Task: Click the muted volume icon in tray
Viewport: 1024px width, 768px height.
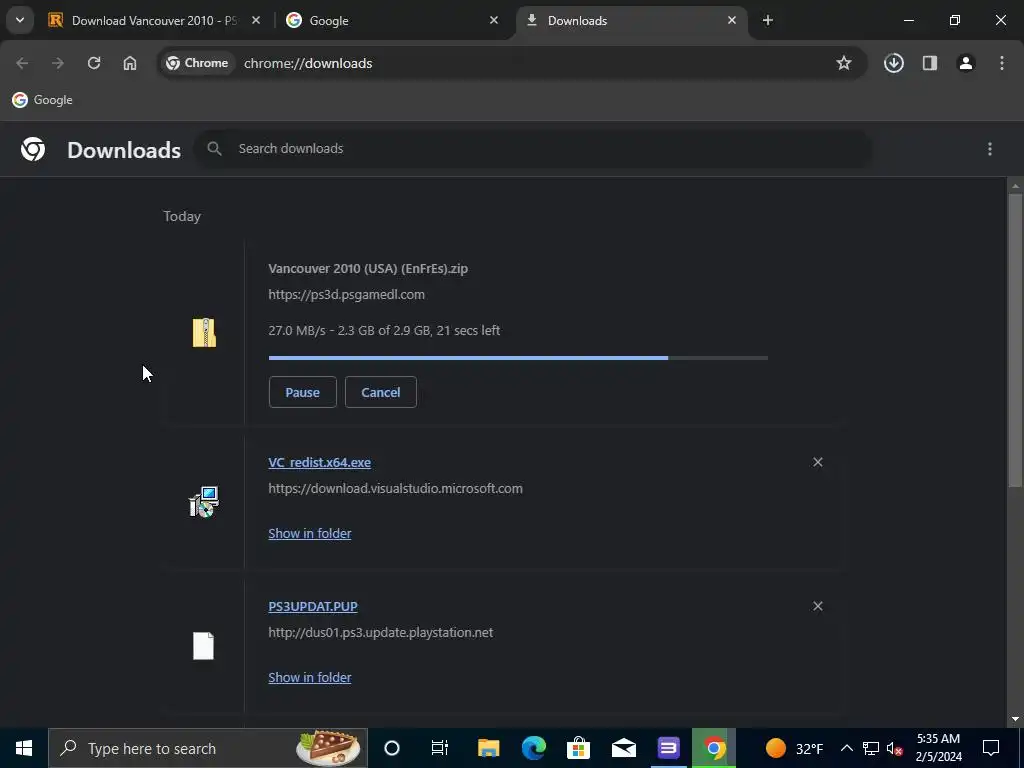Action: pos(895,748)
